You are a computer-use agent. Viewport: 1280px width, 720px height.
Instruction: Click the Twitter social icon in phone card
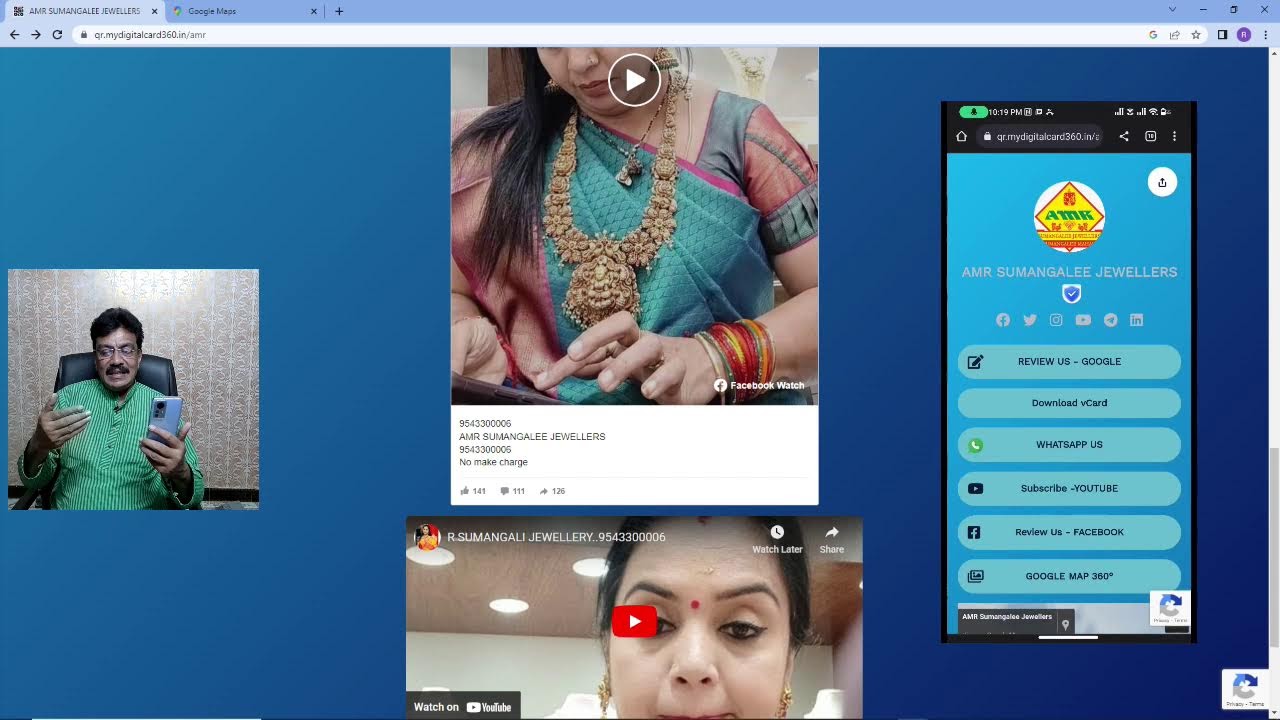click(x=1030, y=320)
